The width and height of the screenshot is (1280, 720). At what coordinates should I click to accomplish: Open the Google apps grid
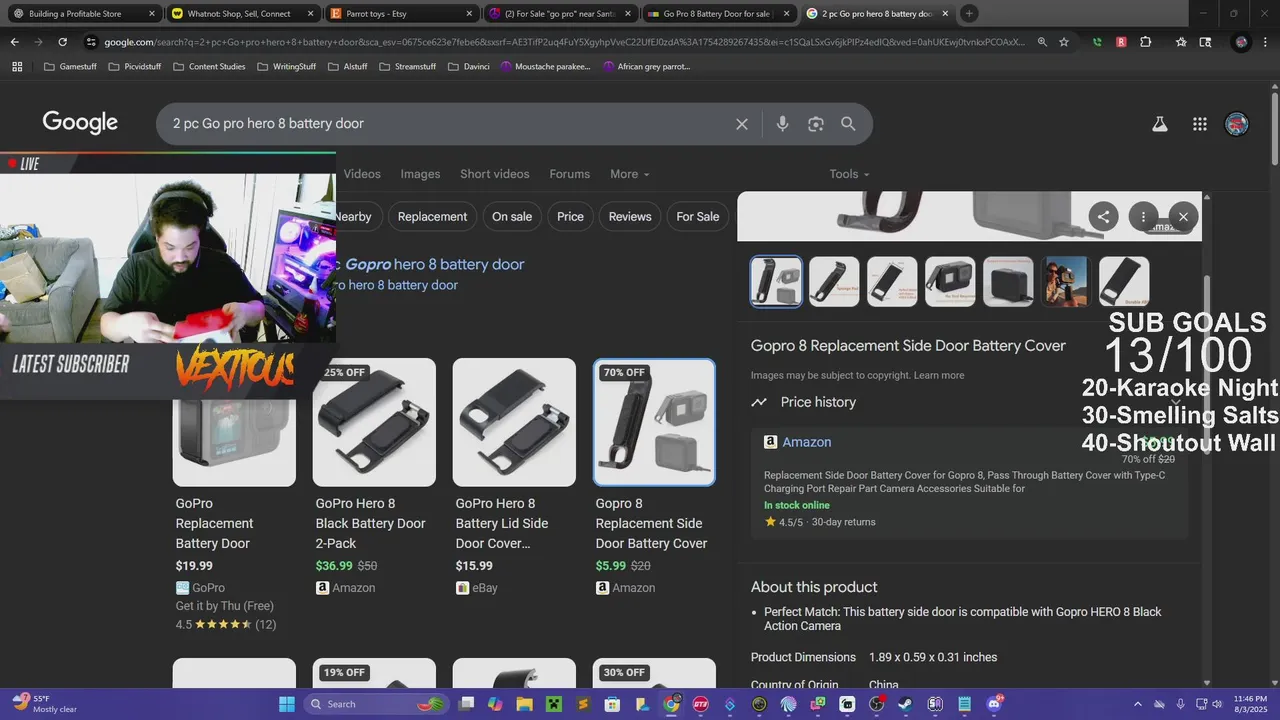click(1200, 124)
